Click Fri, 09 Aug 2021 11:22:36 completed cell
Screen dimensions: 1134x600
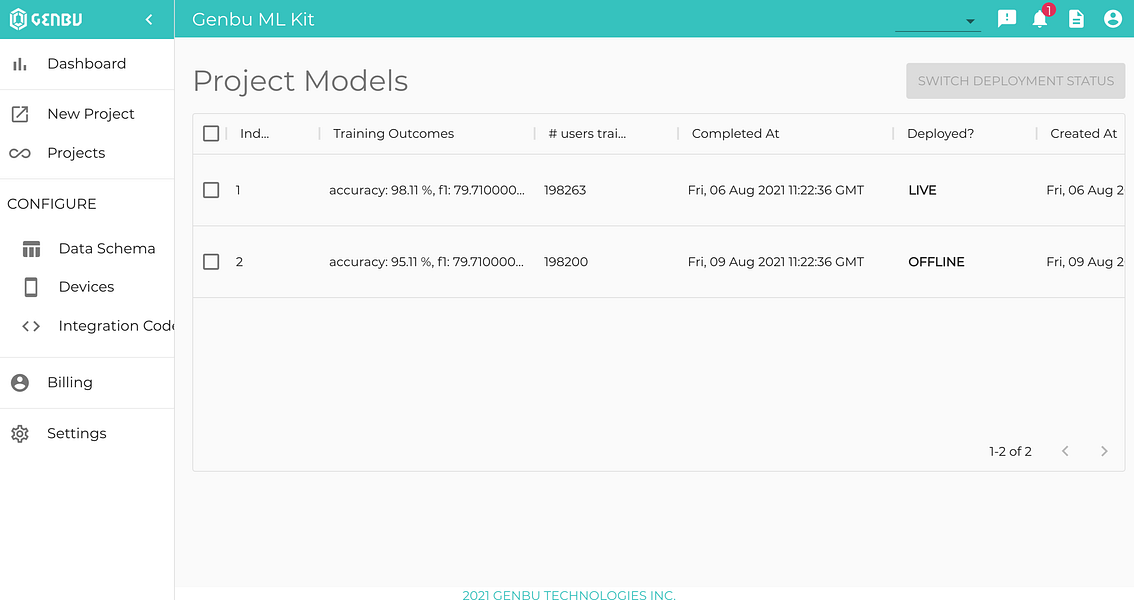coord(775,262)
